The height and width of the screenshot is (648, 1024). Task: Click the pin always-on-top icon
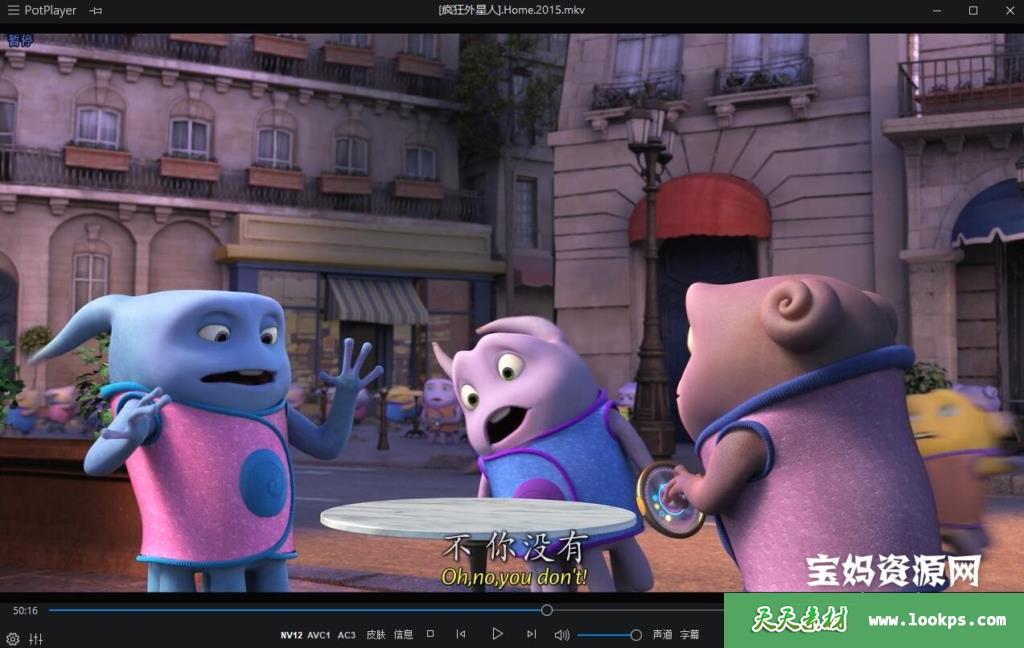point(95,10)
